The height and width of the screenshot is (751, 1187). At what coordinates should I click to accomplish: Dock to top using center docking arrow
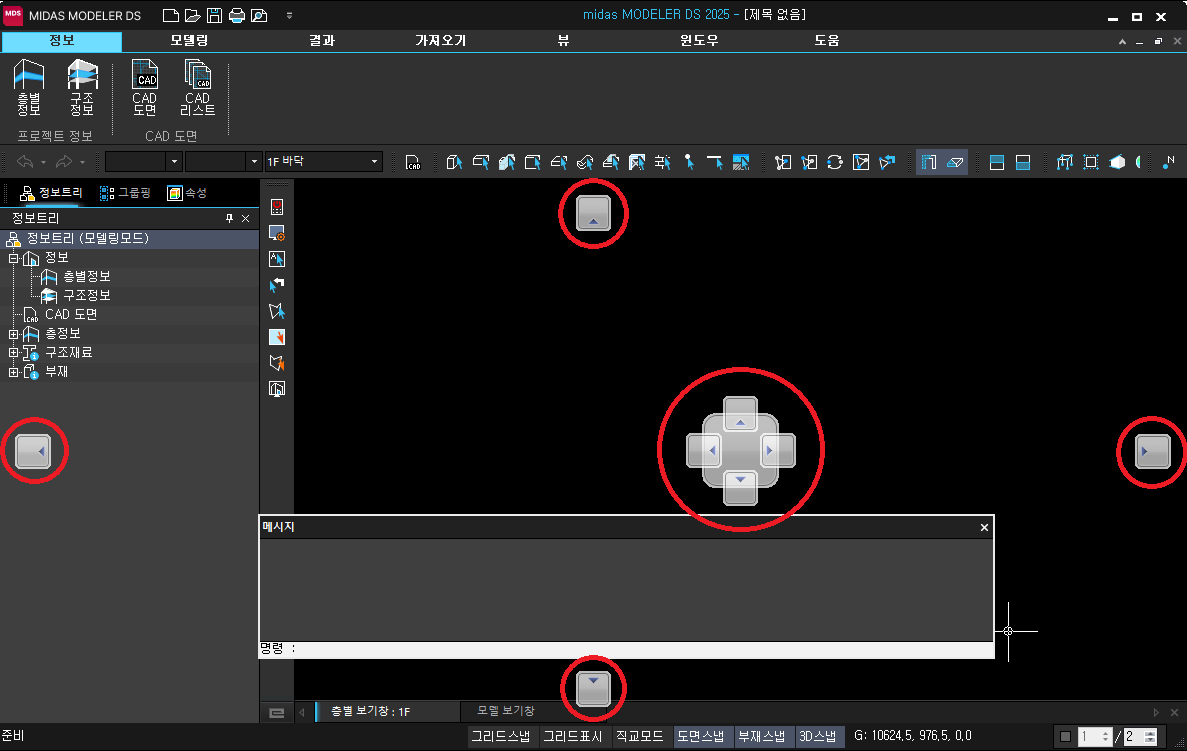coord(740,413)
